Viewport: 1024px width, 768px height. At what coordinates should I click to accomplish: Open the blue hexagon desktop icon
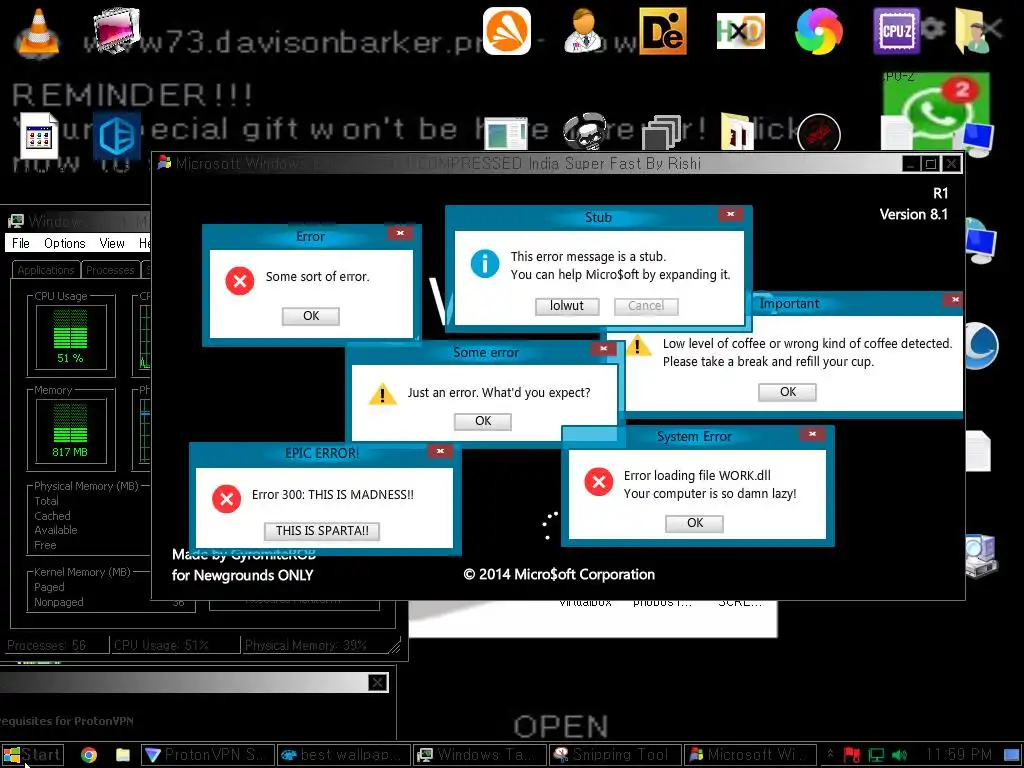tap(117, 136)
